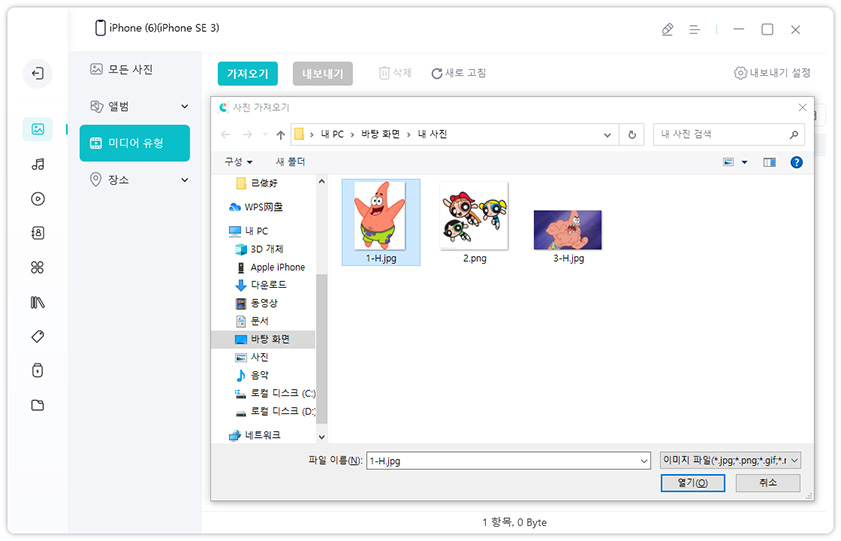The height and width of the screenshot is (541, 841).
Task: Click New Folder (새 폴더) button
Action: 290,162
